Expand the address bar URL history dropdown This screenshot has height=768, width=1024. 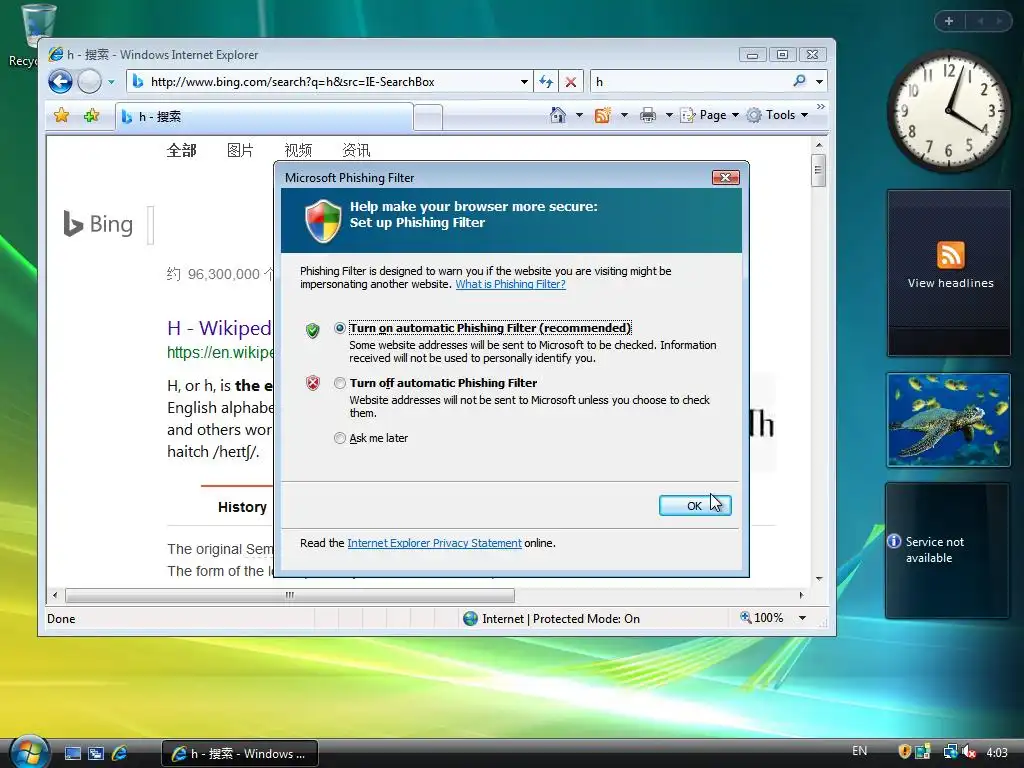[524, 82]
